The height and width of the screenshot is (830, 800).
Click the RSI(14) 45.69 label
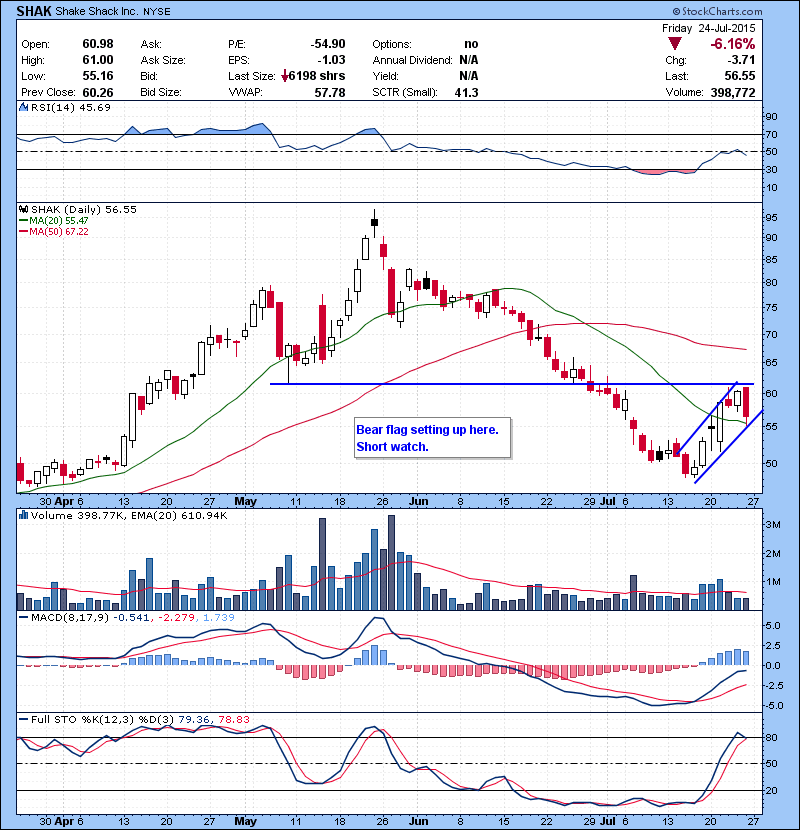(71, 107)
